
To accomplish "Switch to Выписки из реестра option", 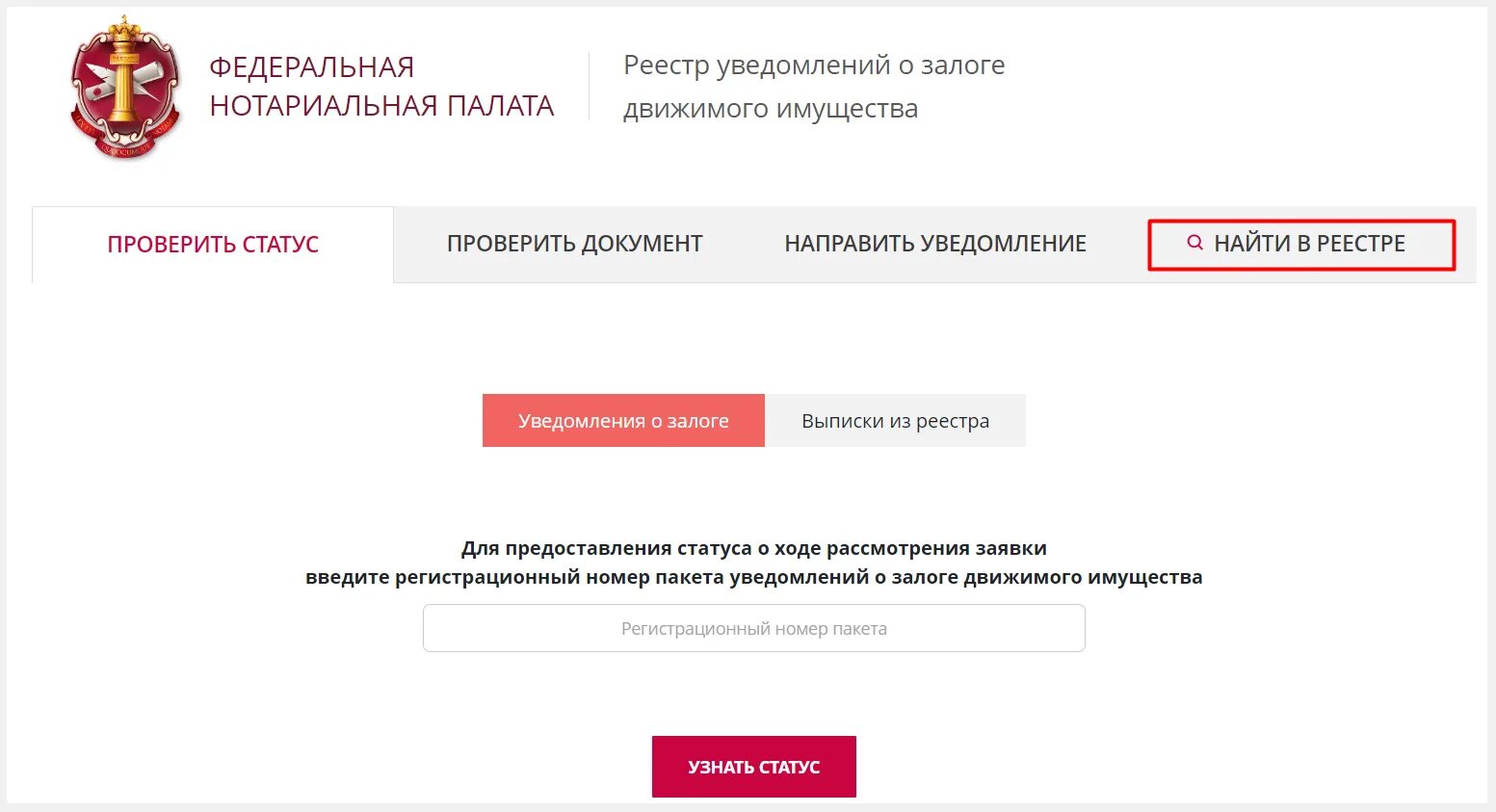I will coord(895,420).
